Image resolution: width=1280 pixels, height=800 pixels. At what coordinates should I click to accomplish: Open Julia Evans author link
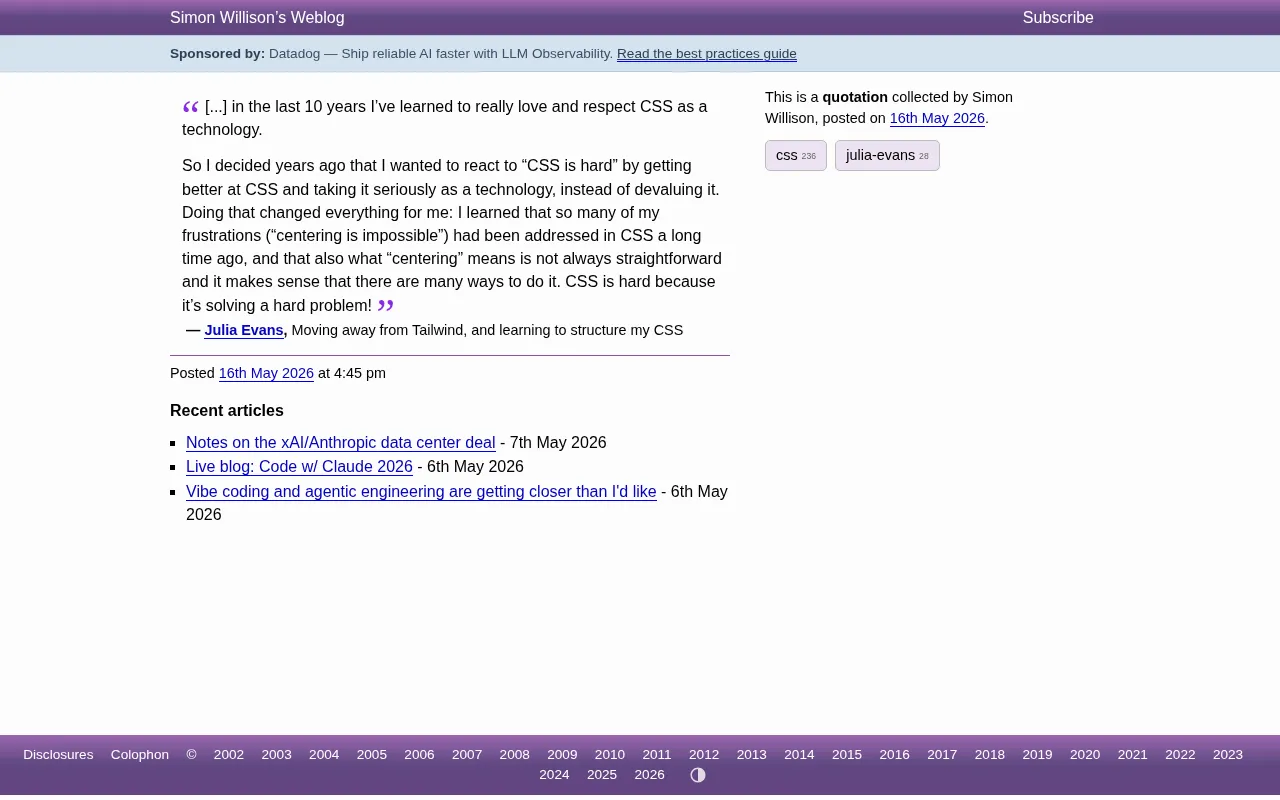pyautogui.click(x=244, y=330)
